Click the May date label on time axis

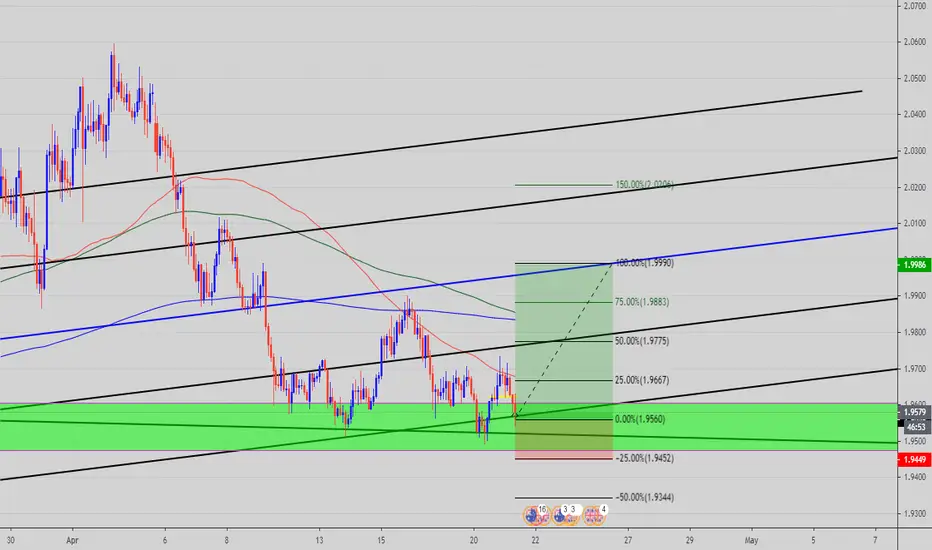(751, 540)
